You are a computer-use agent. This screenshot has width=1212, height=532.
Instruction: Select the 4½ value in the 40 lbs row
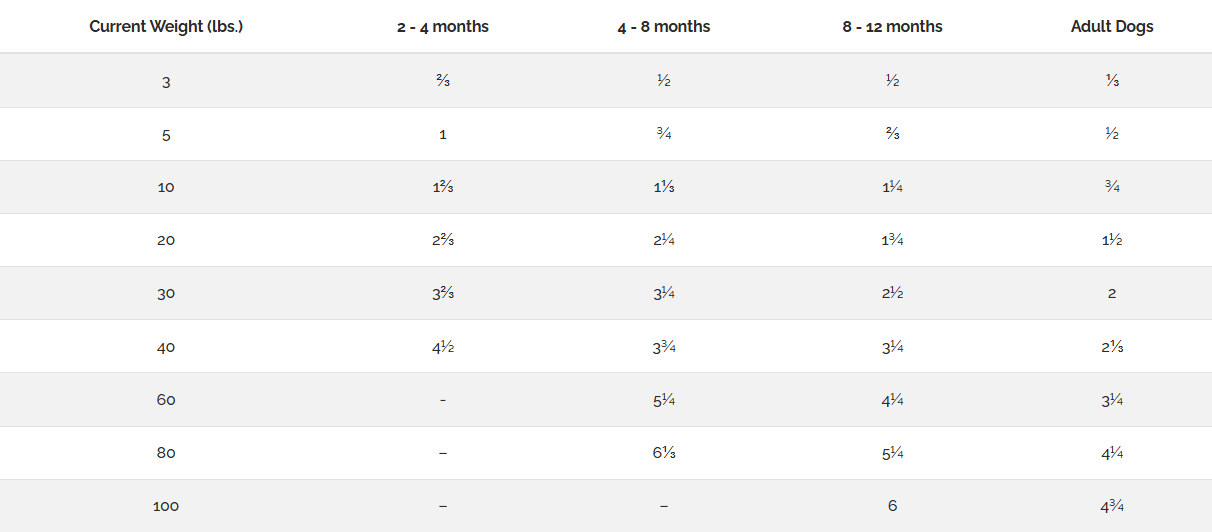point(443,347)
